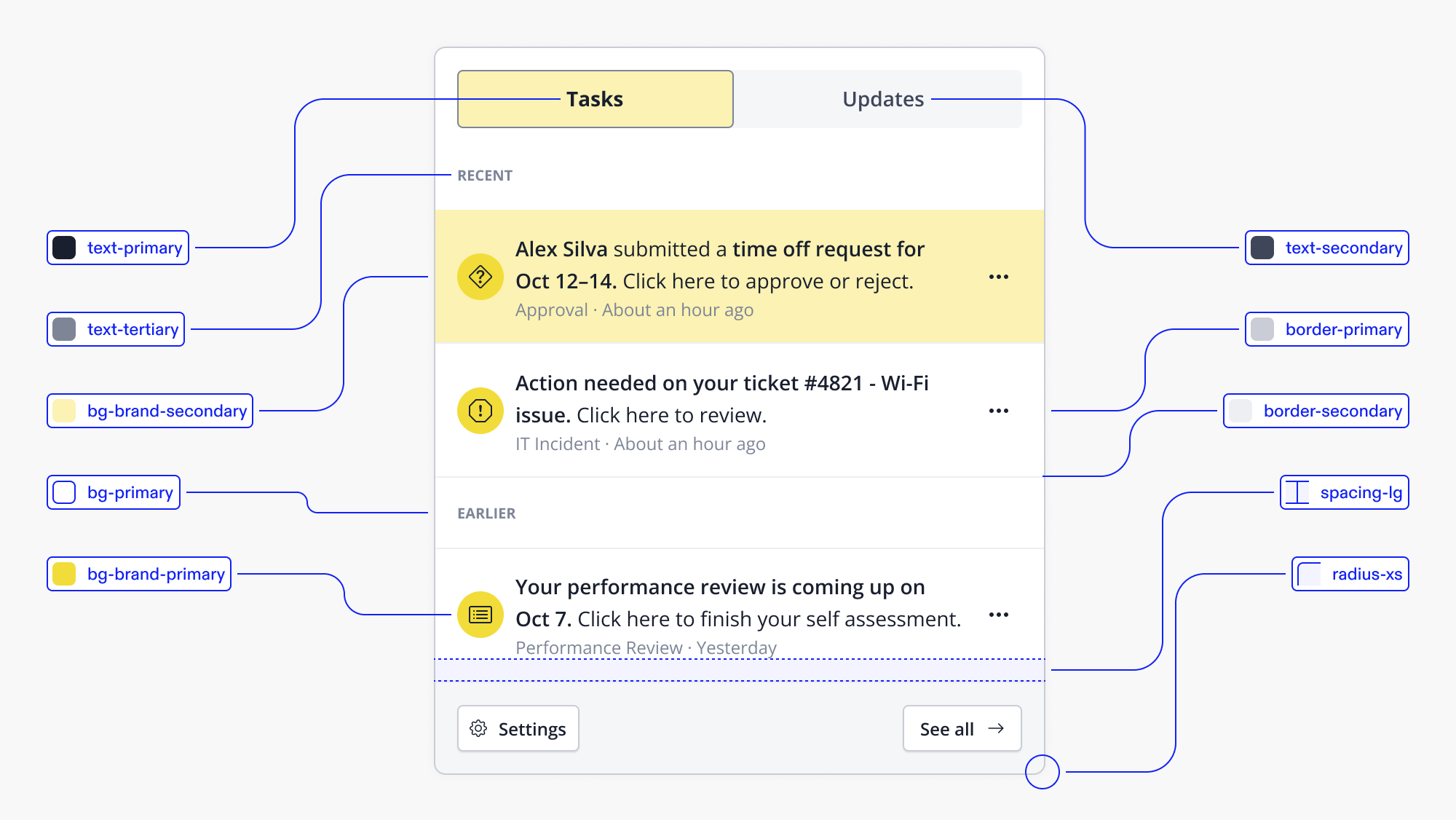Switch to the Updates tab
Image resolution: width=1456 pixels, height=820 pixels.
882,99
